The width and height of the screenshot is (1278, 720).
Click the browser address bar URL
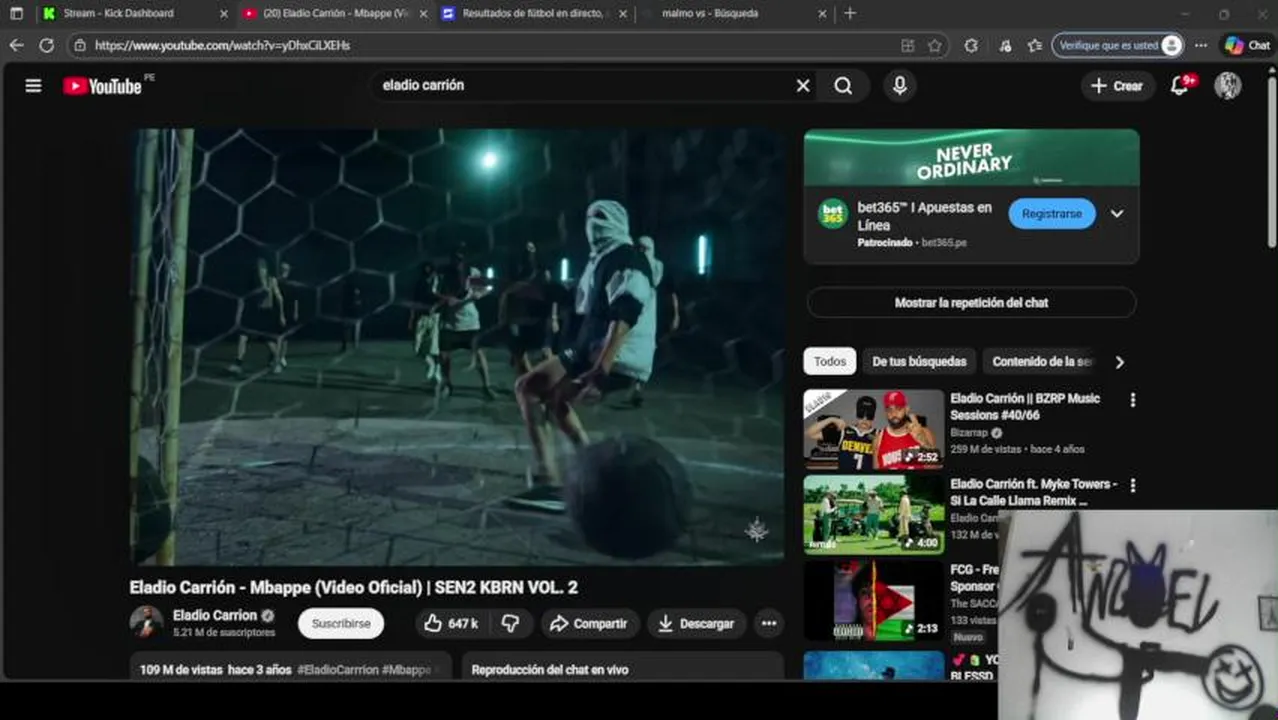coord(222,45)
